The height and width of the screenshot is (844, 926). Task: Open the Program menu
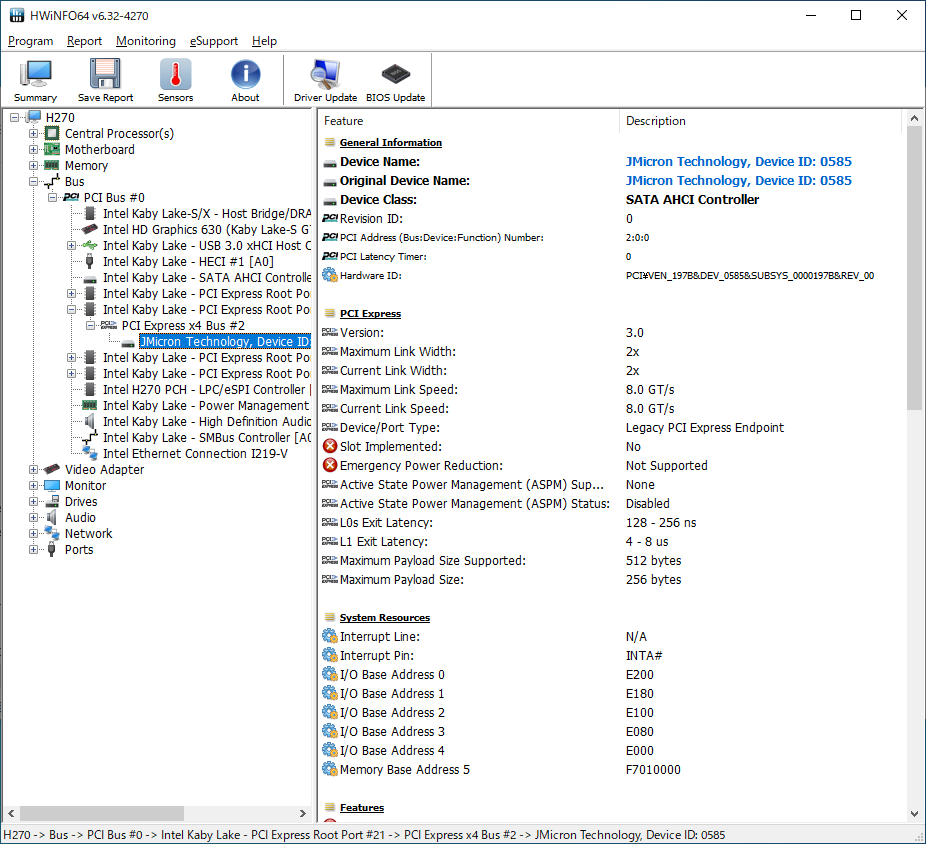pos(31,41)
